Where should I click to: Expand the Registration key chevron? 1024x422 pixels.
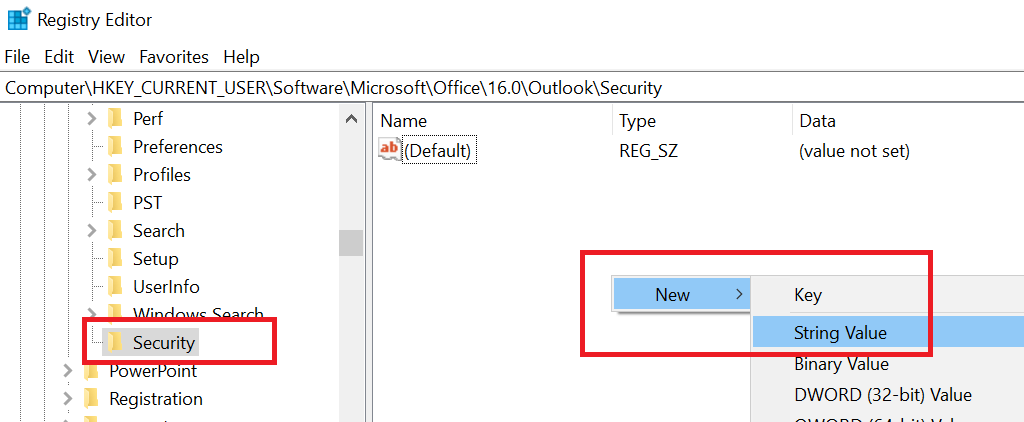pyautogui.click(x=68, y=398)
